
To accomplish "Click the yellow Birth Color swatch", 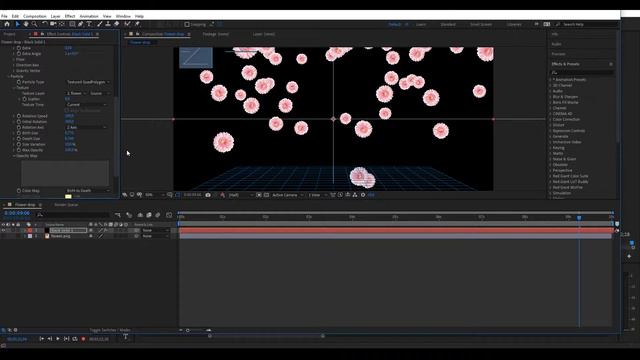I will coord(68,196).
